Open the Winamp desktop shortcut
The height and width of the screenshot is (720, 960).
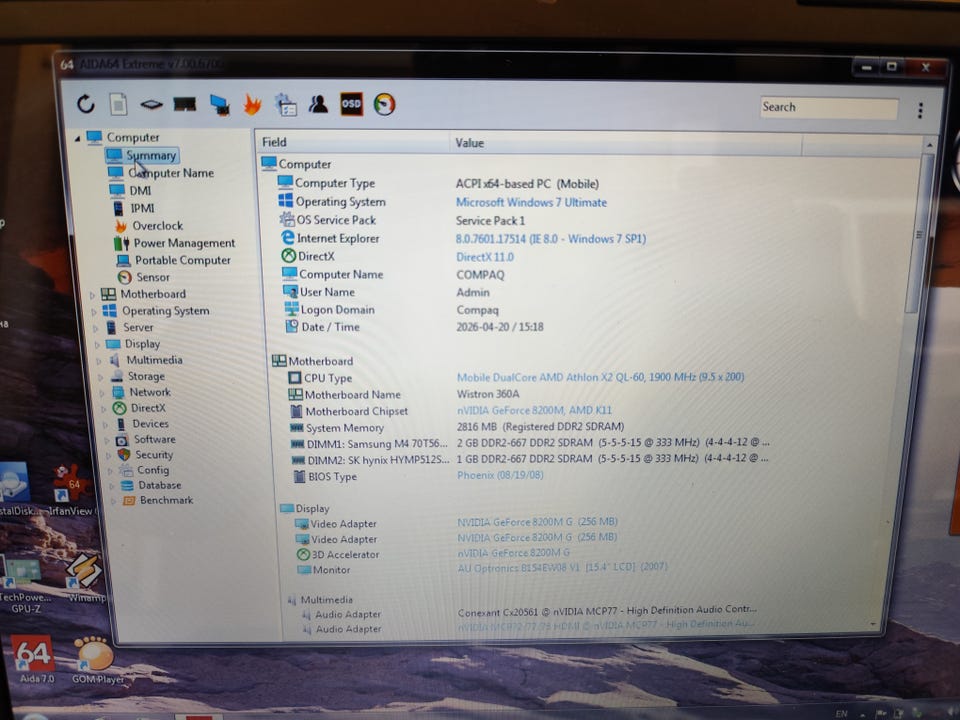coord(85,578)
